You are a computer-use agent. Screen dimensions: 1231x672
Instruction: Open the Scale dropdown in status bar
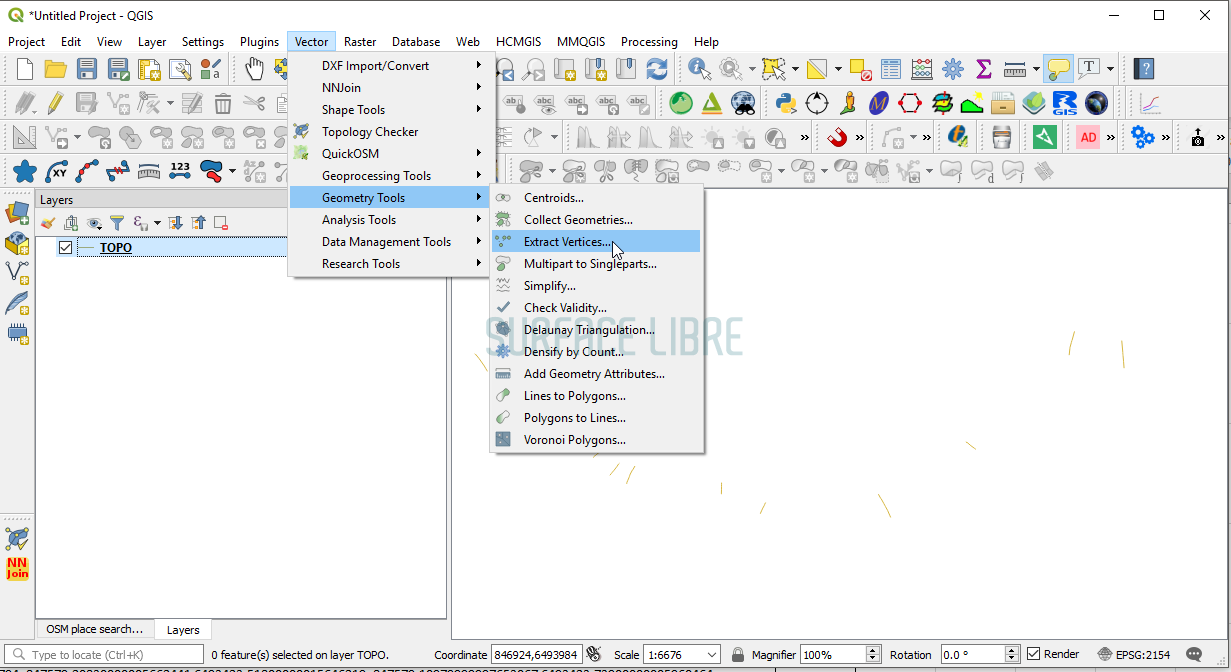(712, 655)
